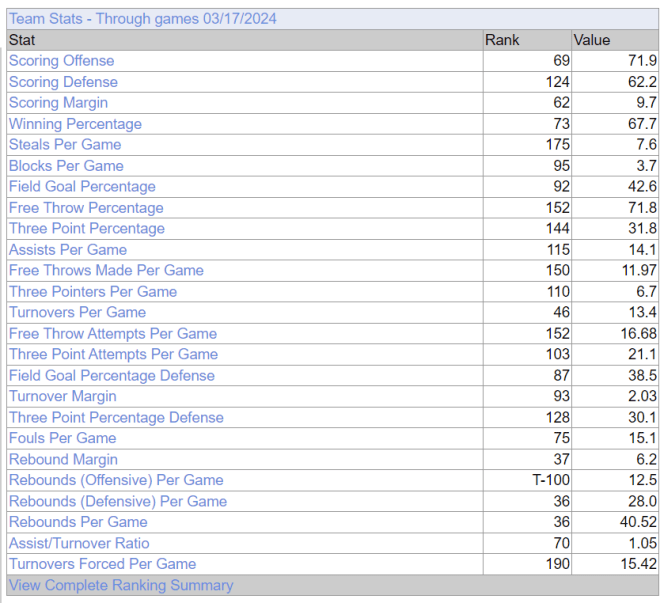The image size is (660, 603).
Task: Click the Field Goal Percentage link
Action: point(82,186)
